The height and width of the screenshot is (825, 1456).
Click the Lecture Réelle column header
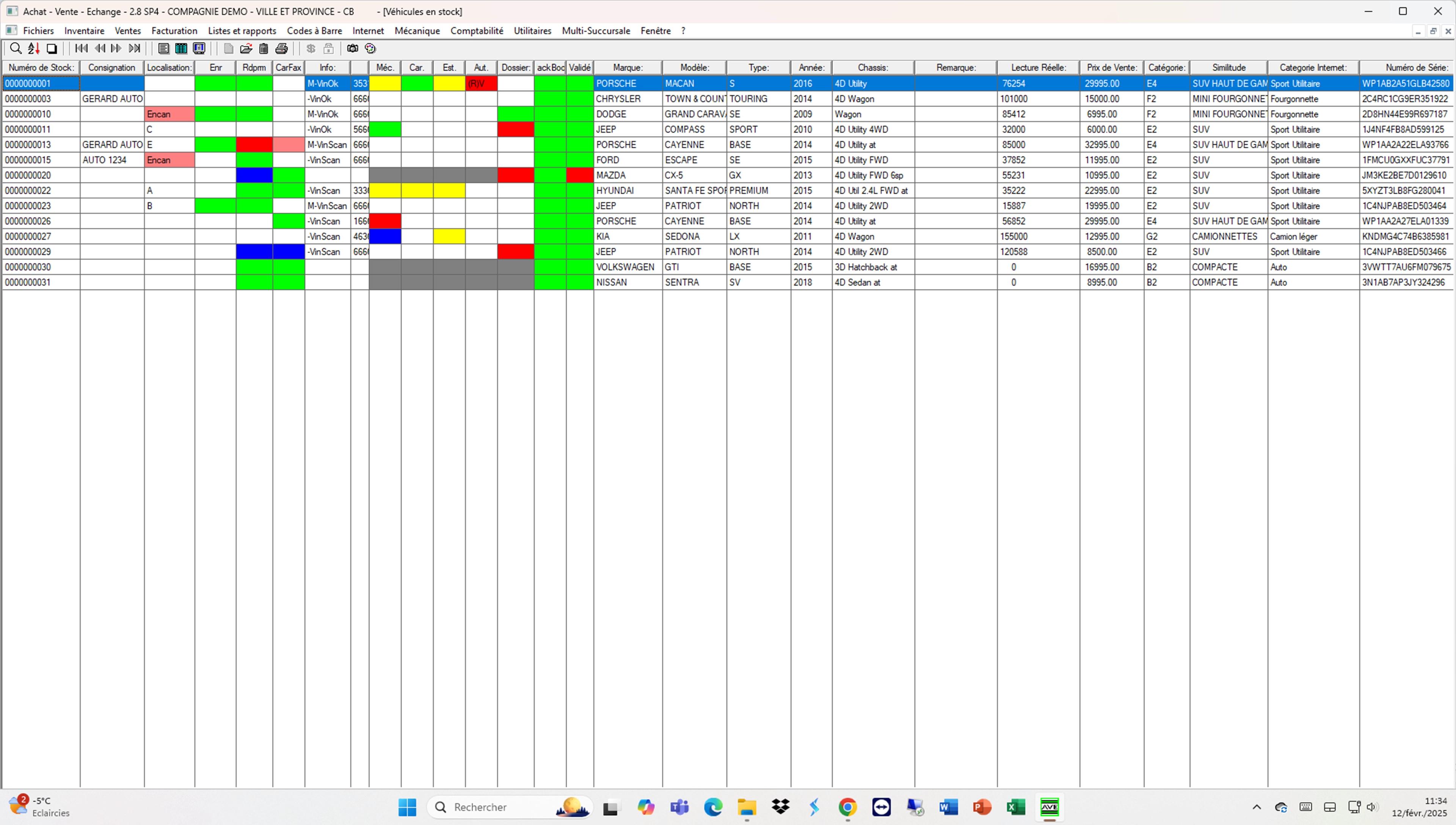(1039, 68)
